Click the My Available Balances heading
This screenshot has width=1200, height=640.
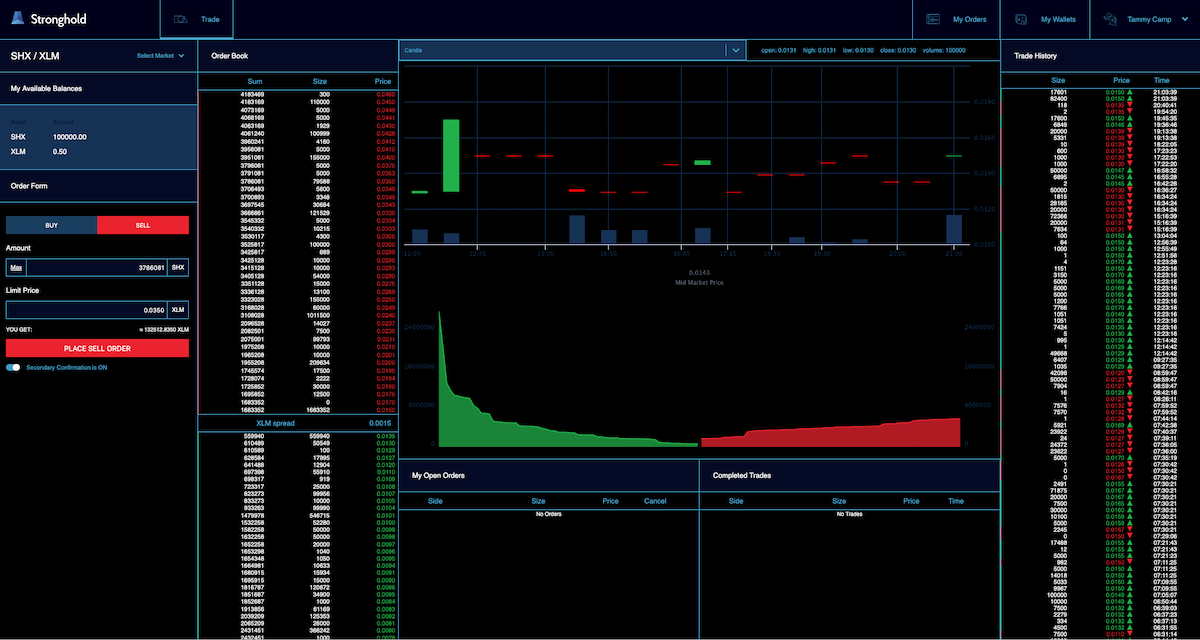point(46,88)
